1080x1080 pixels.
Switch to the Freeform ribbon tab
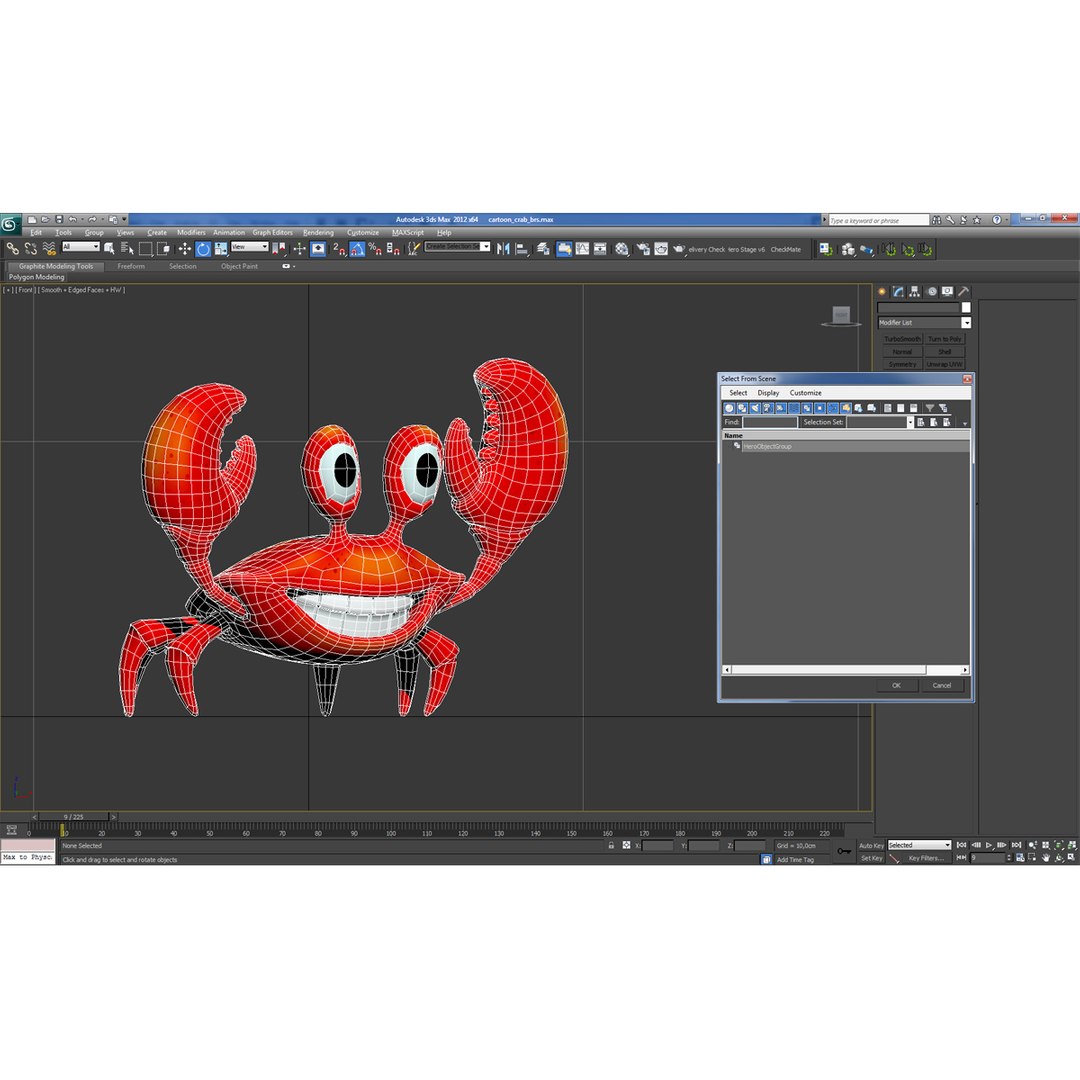[x=131, y=266]
